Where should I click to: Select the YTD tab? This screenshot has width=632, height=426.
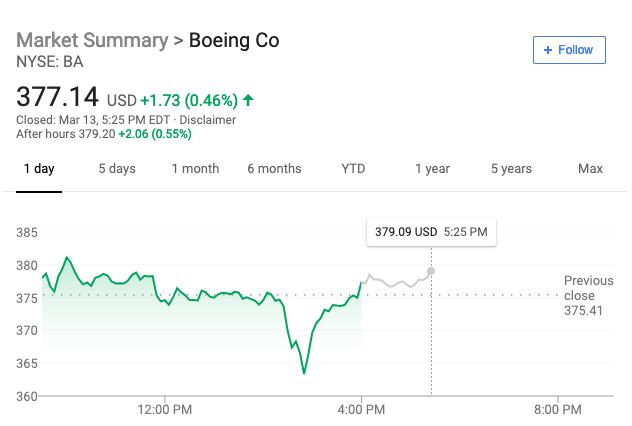353,169
